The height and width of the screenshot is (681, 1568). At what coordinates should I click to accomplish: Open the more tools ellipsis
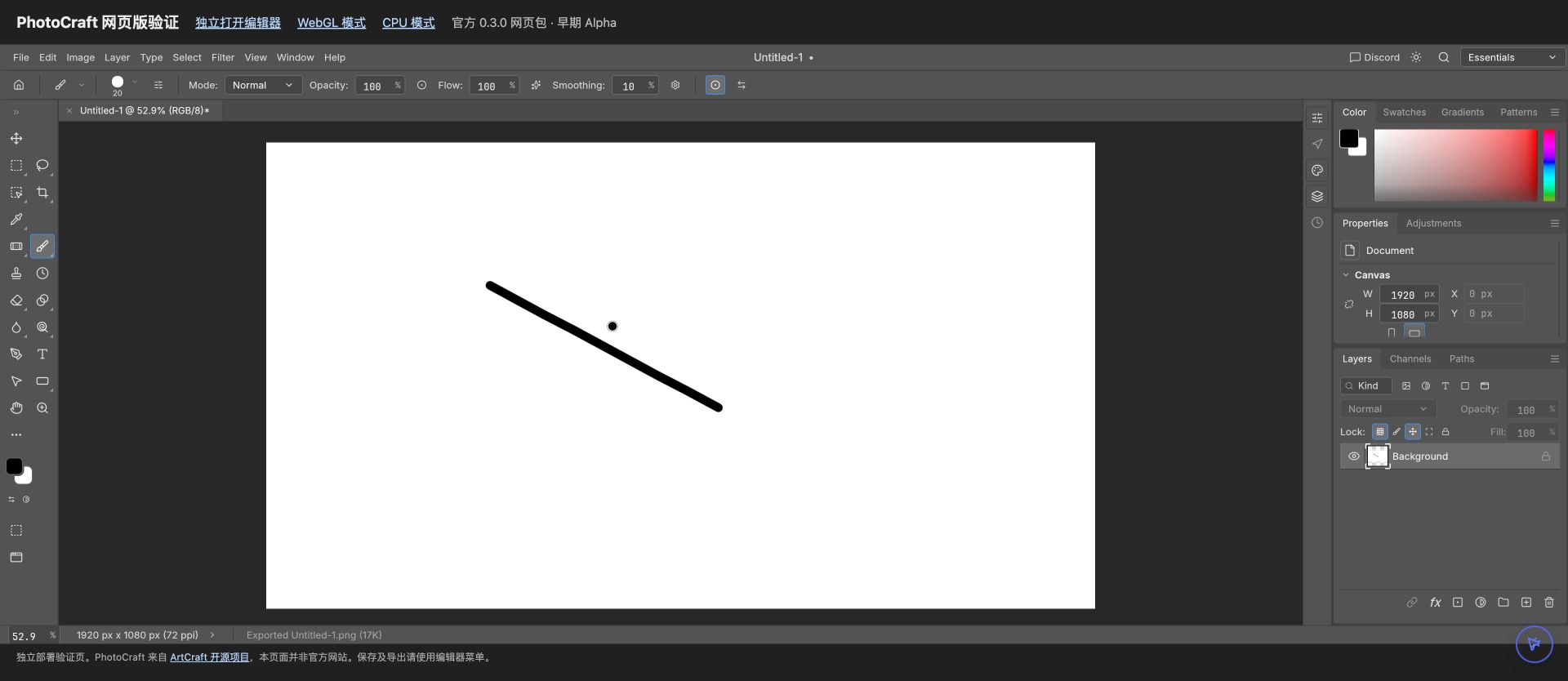tap(16, 434)
